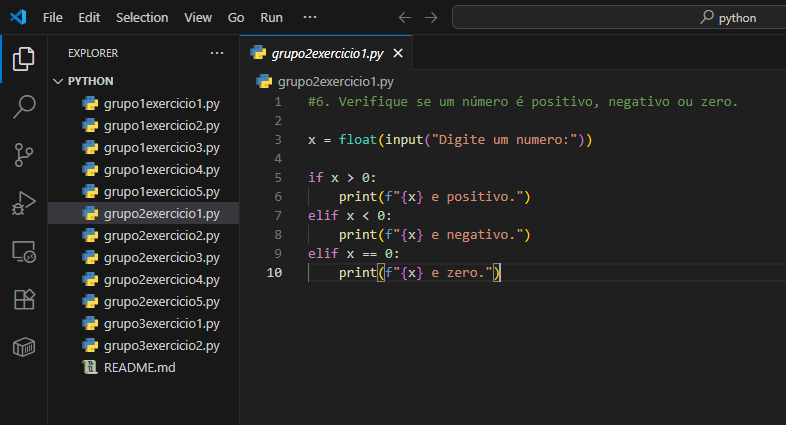Open the Remote Explorer view icon

pyautogui.click(x=24, y=251)
